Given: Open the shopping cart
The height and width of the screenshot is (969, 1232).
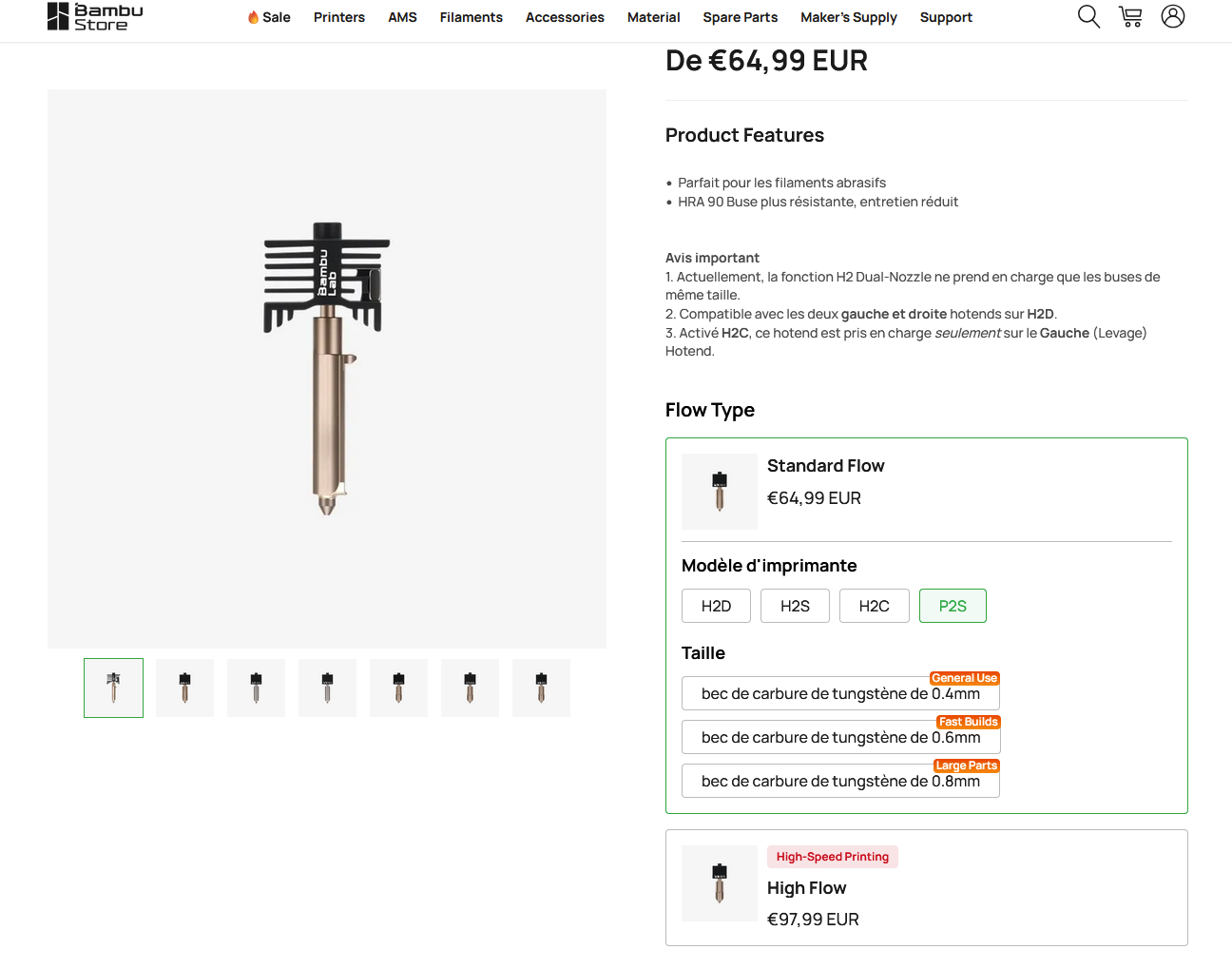Looking at the screenshot, I should [x=1130, y=17].
